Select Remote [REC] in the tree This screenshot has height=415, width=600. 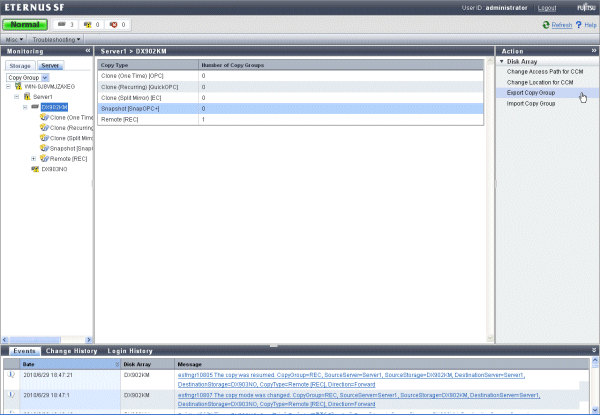coord(68,159)
